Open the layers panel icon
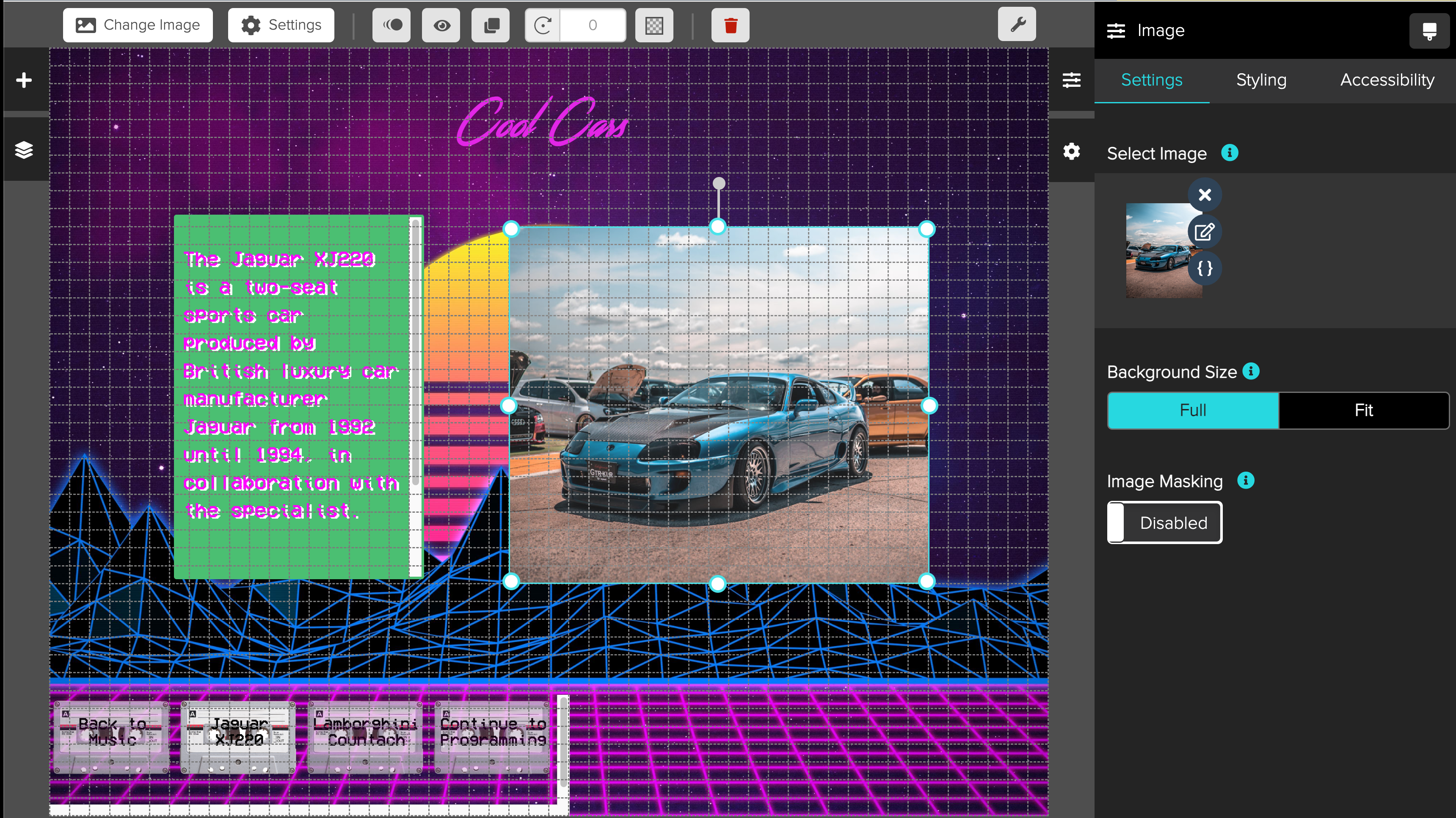This screenshot has width=1456, height=818. 24,150
